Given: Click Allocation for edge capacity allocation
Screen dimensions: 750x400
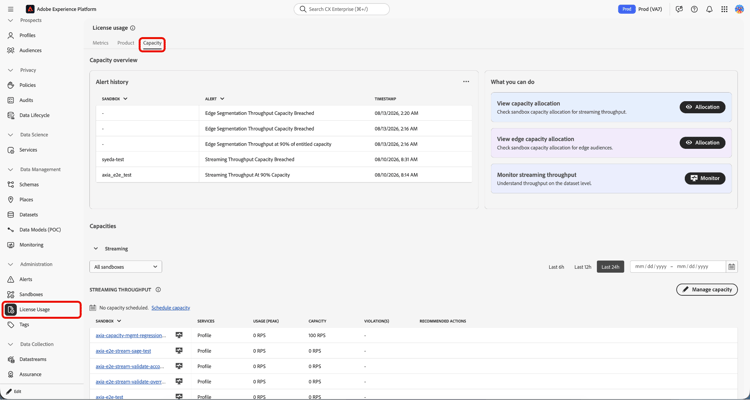Looking at the screenshot, I should (702, 143).
